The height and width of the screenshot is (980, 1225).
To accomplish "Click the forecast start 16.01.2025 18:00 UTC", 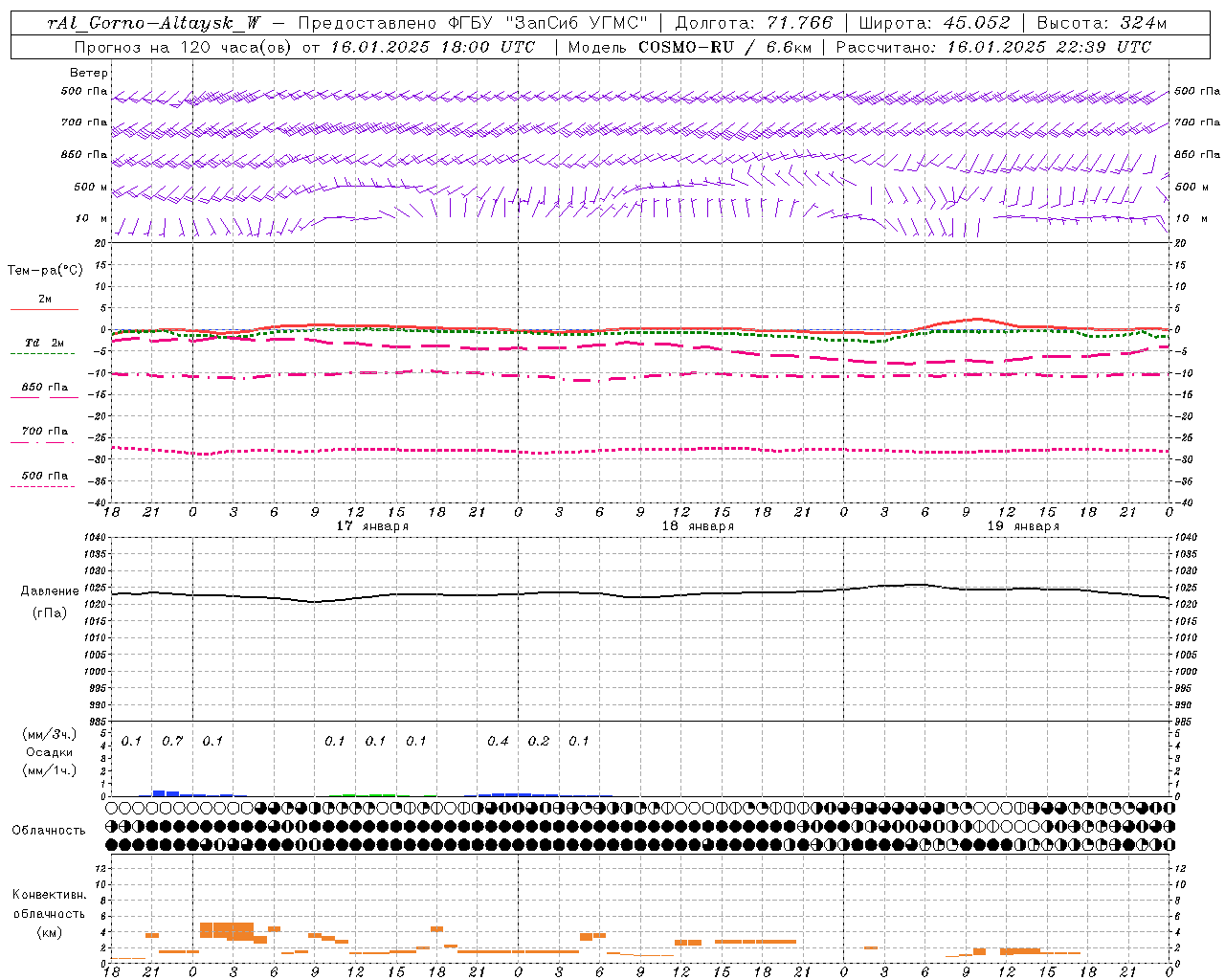I will click(x=433, y=47).
